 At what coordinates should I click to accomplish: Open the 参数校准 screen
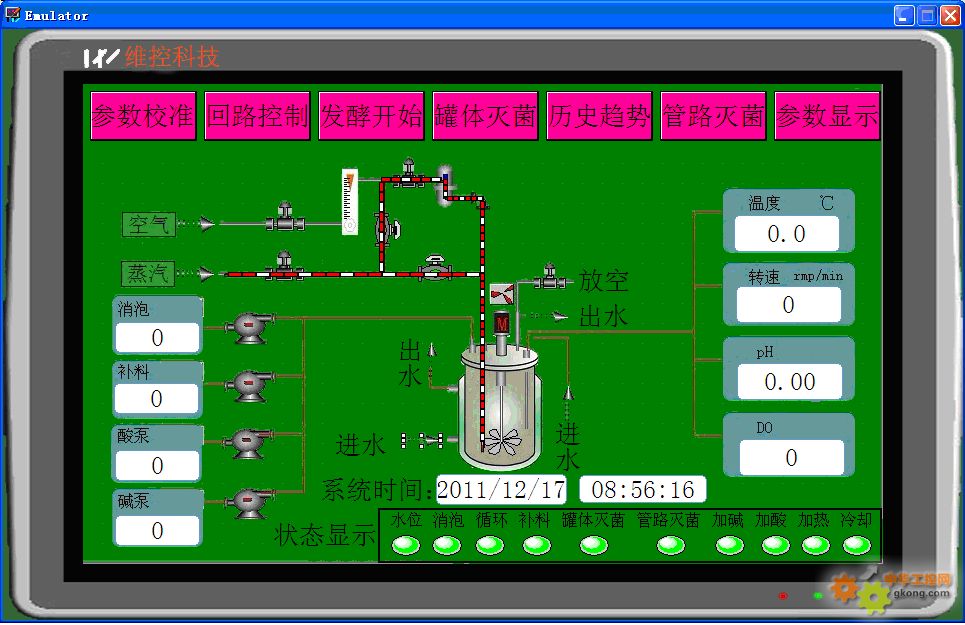click(x=143, y=117)
